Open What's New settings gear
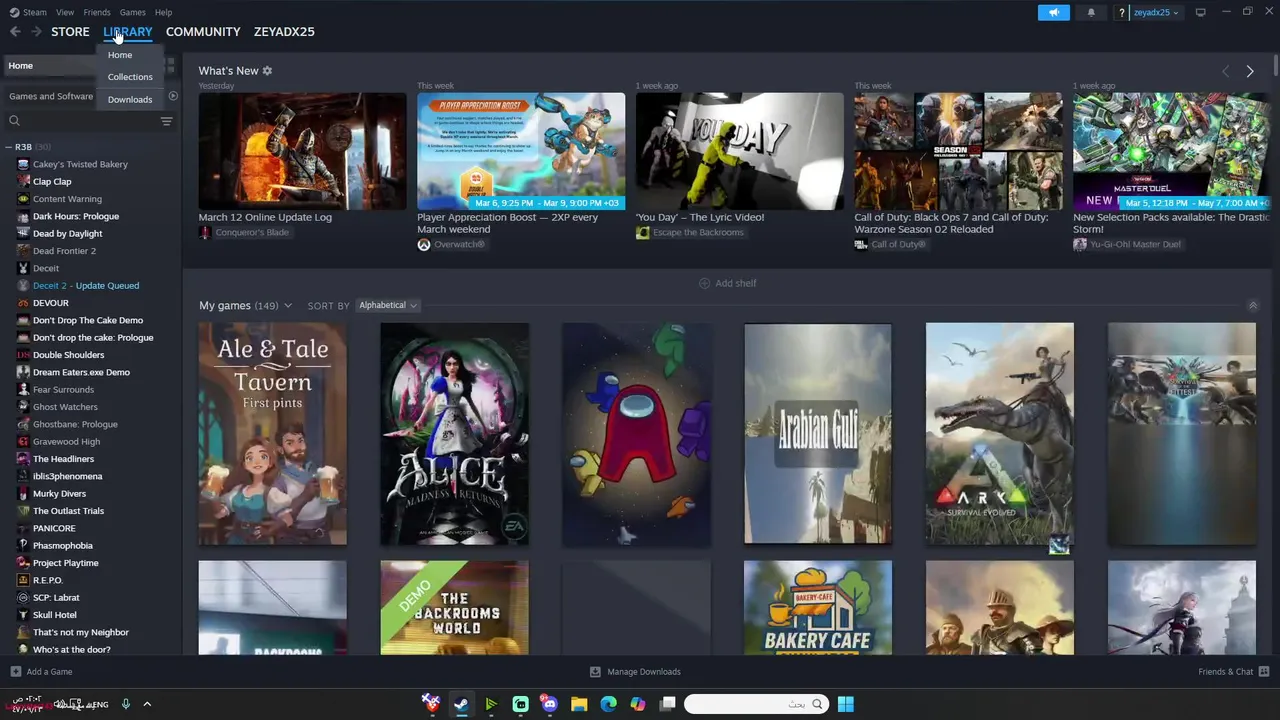This screenshot has height=720, width=1280. tap(267, 71)
